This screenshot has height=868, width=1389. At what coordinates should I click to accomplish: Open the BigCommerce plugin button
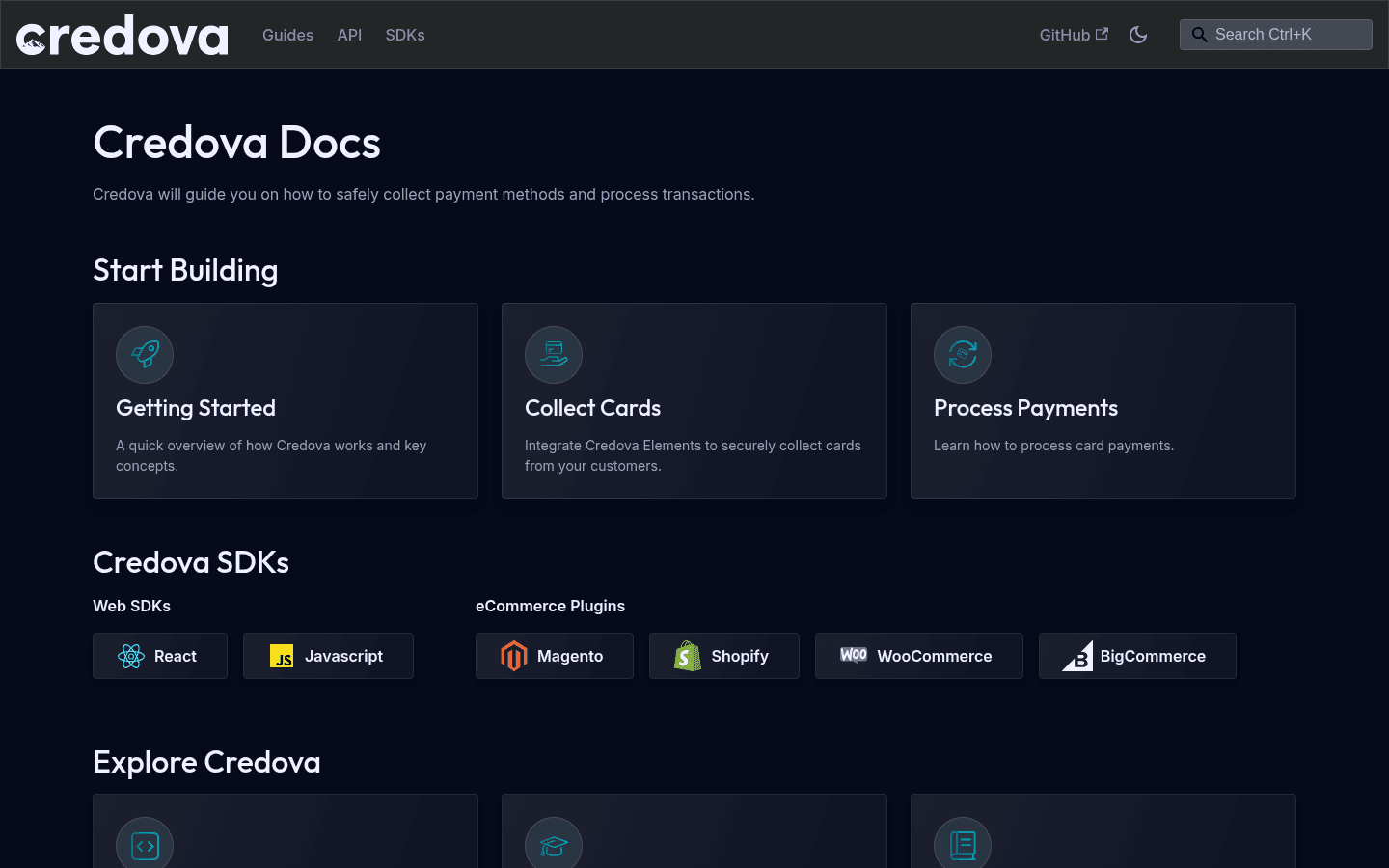tap(1137, 656)
